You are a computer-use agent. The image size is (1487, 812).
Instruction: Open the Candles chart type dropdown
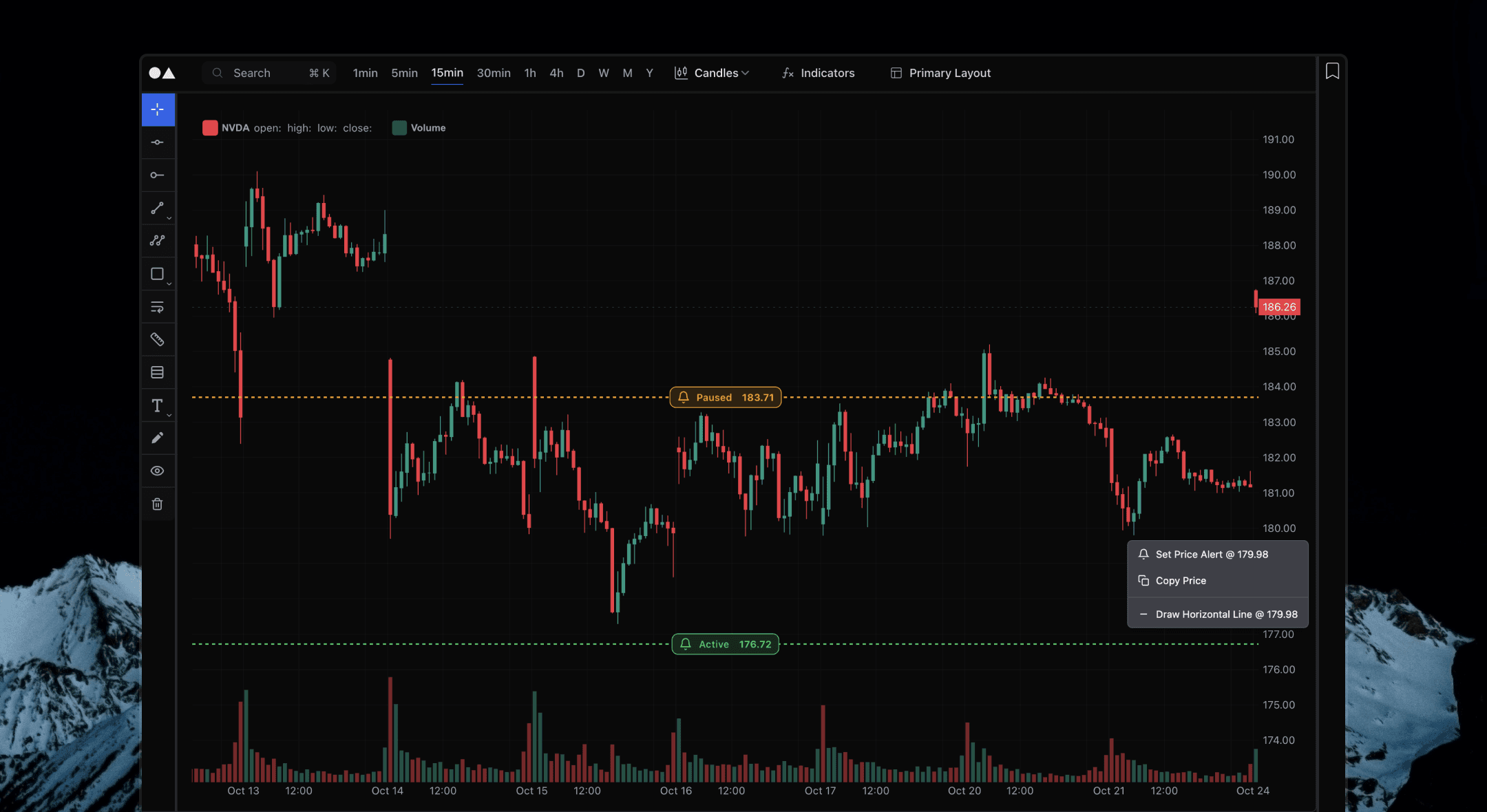point(713,73)
